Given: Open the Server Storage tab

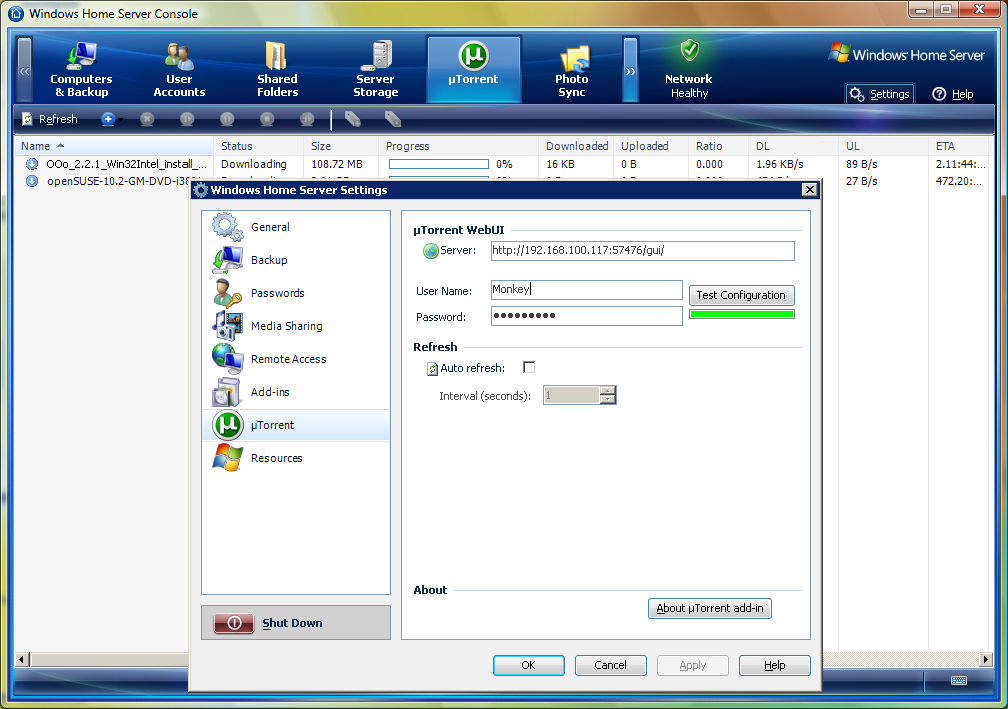Looking at the screenshot, I should click(x=375, y=69).
